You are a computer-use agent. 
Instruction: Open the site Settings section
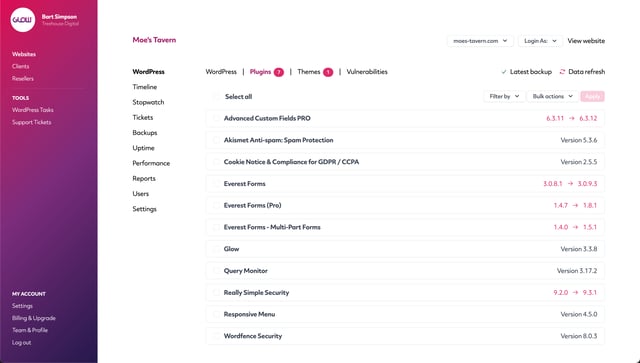tap(144, 209)
